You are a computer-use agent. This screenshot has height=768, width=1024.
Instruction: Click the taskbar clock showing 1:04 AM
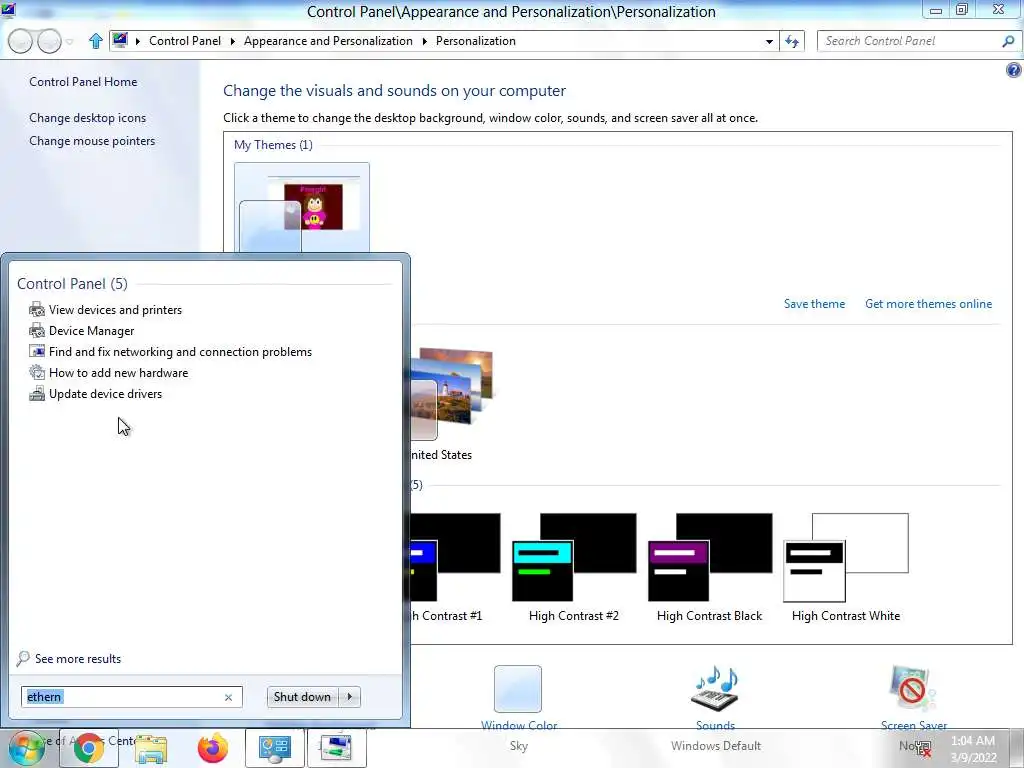pyautogui.click(x=973, y=748)
